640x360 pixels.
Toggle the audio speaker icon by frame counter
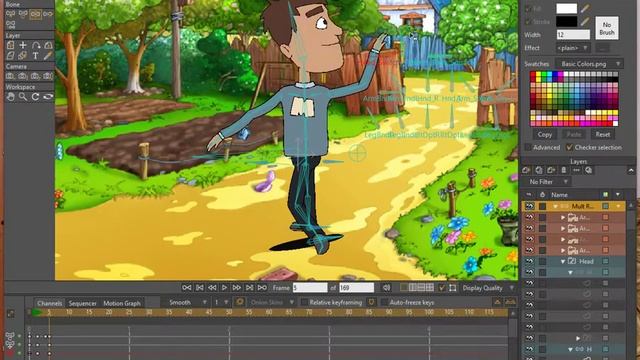[x=386, y=288]
